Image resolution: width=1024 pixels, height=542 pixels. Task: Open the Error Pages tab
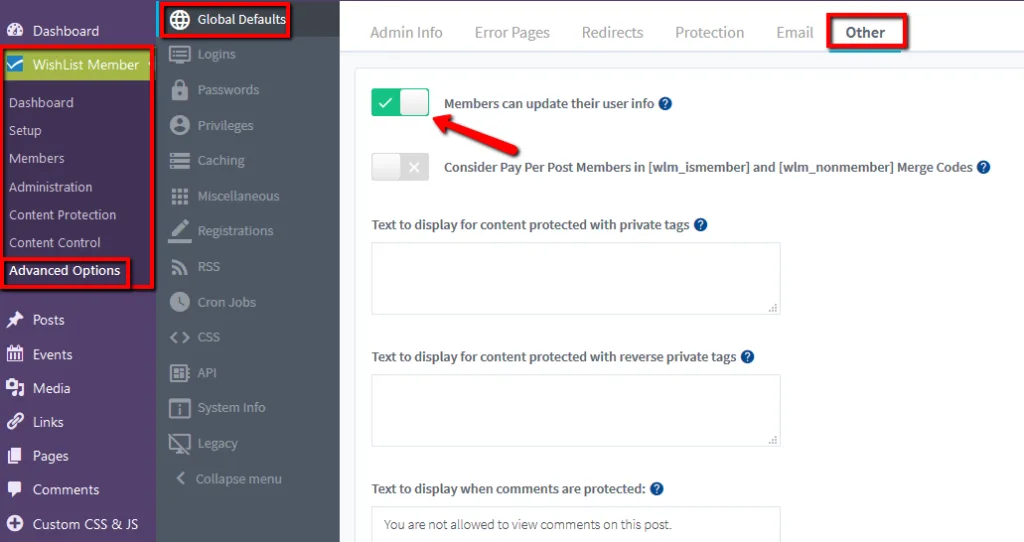coord(512,32)
